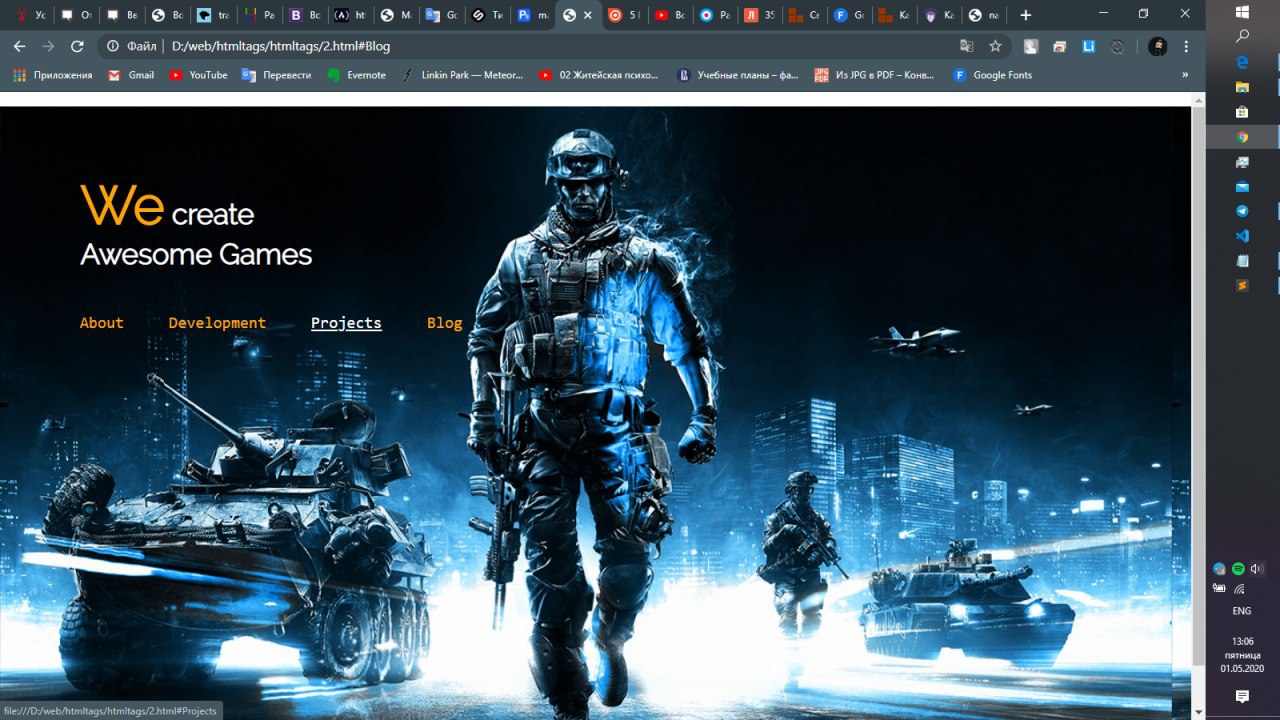Navigate to the Projects section link

coord(346,323)
